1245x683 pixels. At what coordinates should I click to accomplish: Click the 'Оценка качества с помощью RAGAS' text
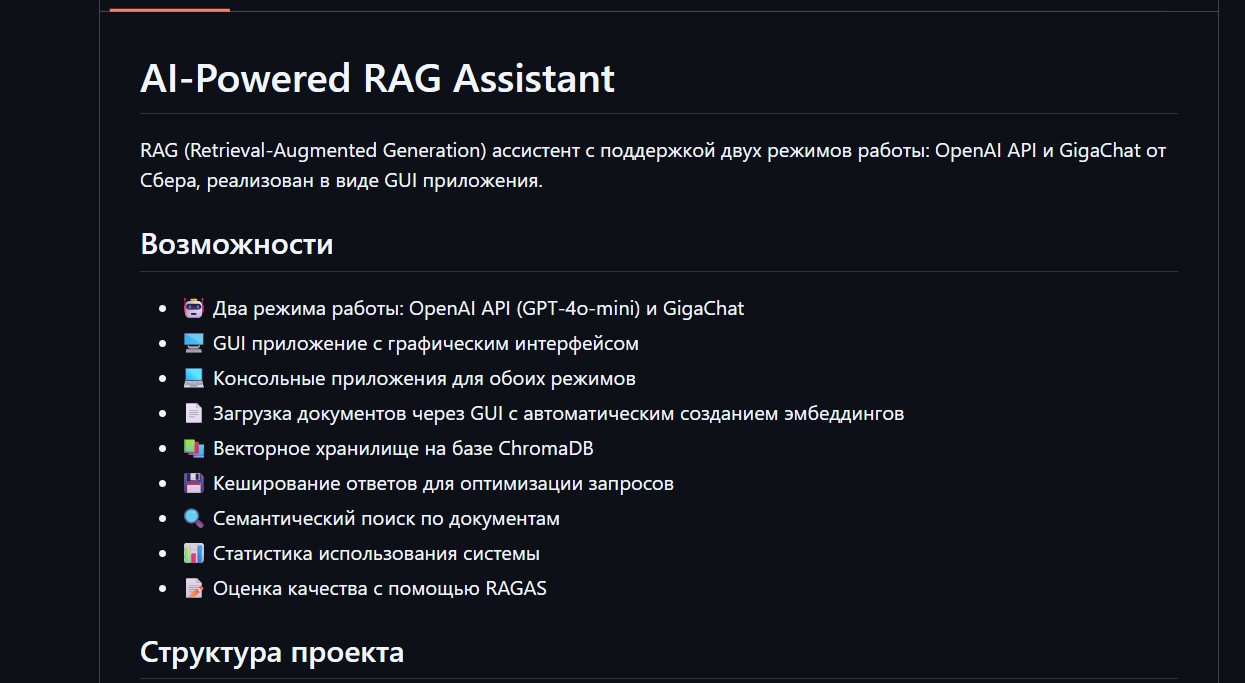pyautogui.click(x=379, y=588)
